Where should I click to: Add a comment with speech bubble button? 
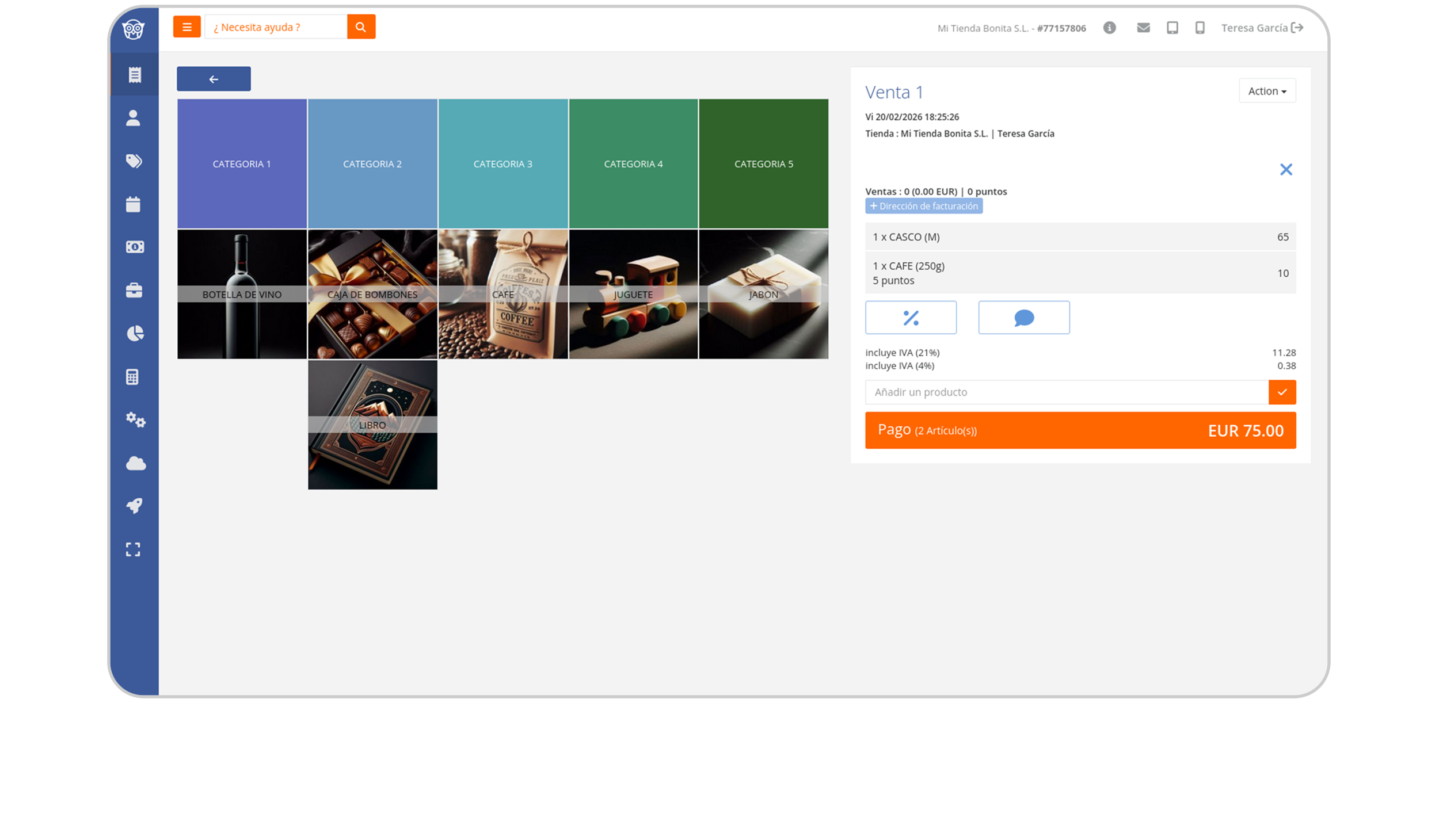point(1023,318)
